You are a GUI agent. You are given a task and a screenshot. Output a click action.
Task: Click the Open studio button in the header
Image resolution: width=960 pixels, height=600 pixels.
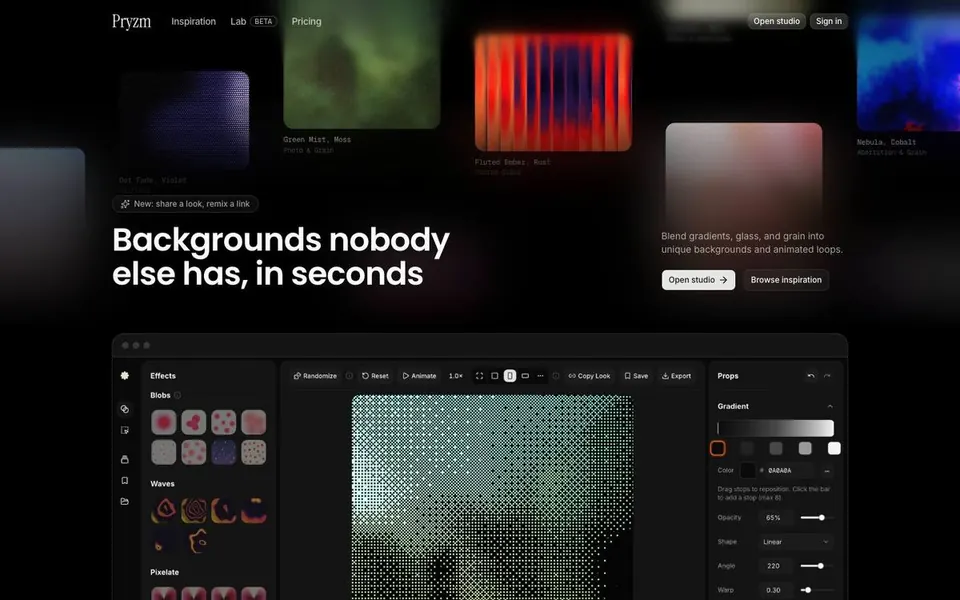click(x=776, y=21)
